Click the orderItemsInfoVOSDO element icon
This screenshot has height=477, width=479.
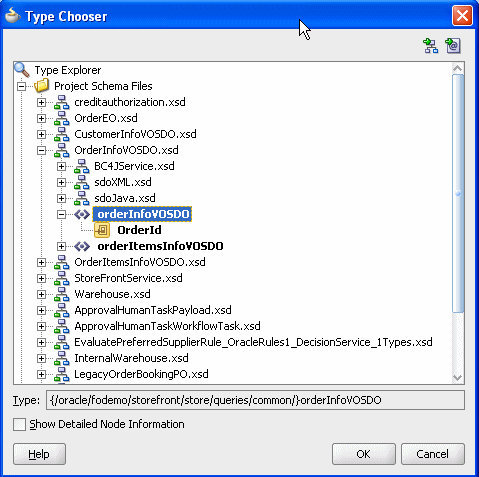[x=82, y=246]
